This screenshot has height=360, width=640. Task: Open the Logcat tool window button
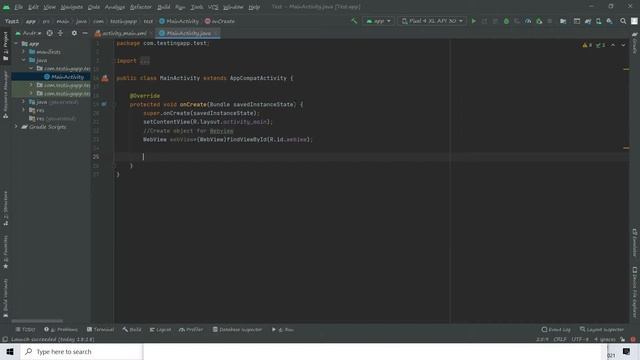160,329
